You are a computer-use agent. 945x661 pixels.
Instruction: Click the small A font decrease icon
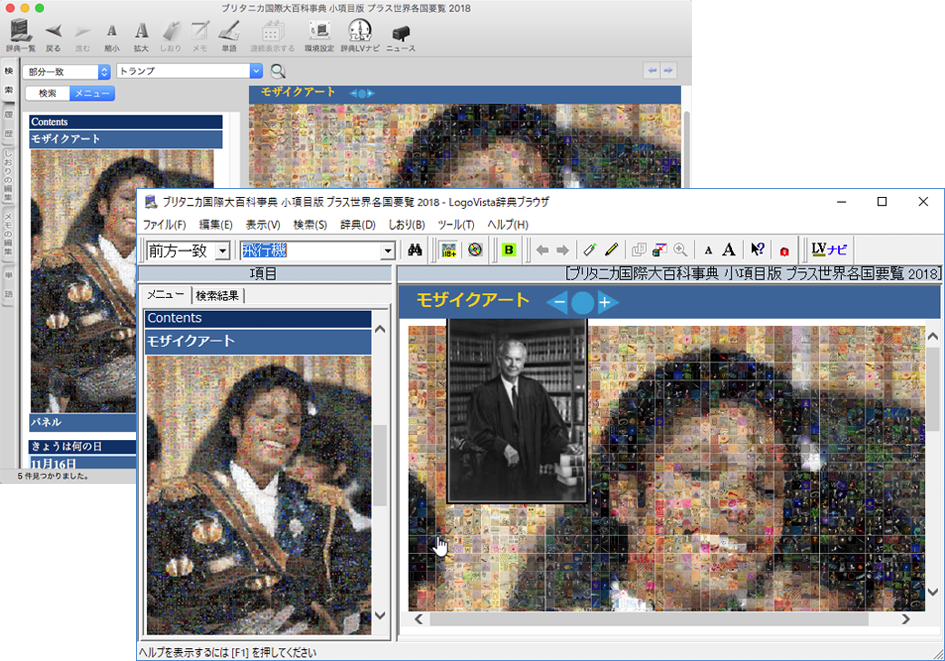[x=708, y=250]
